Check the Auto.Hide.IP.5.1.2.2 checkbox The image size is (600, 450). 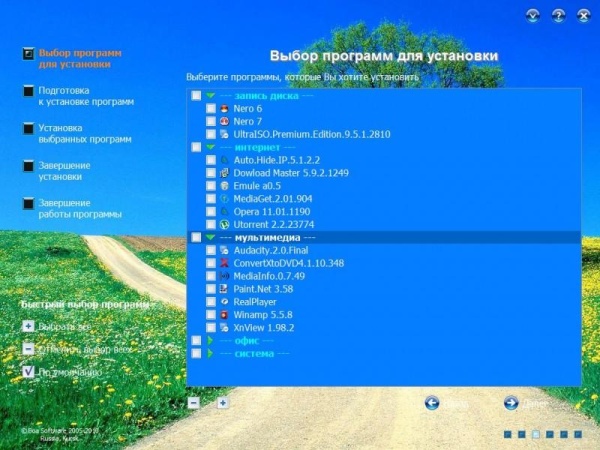click(x=211, y=160)
